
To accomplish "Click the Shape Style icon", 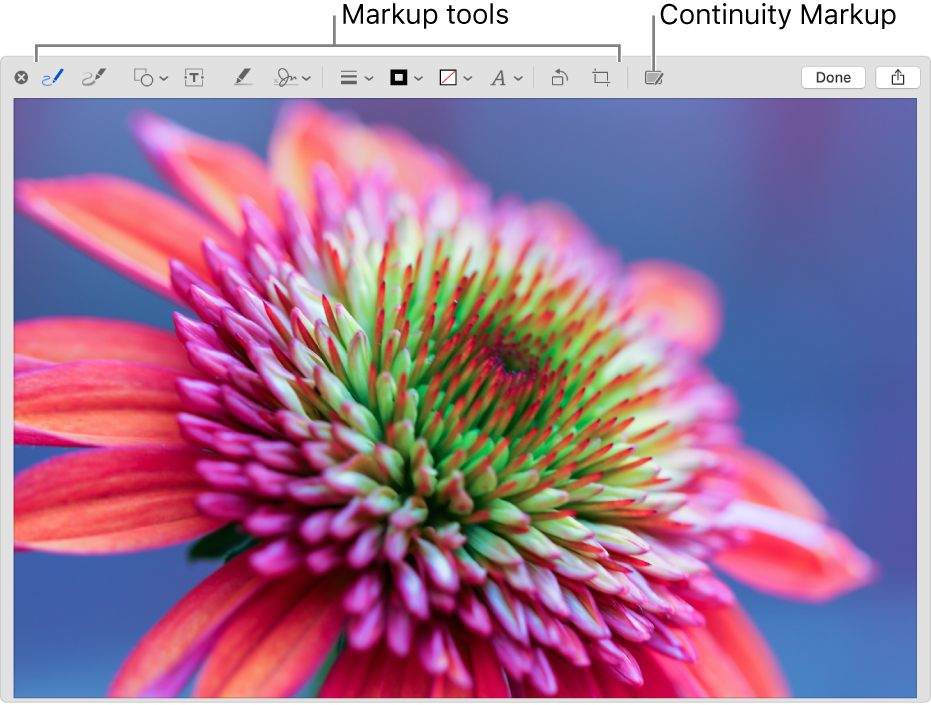I will click(349, 77).
